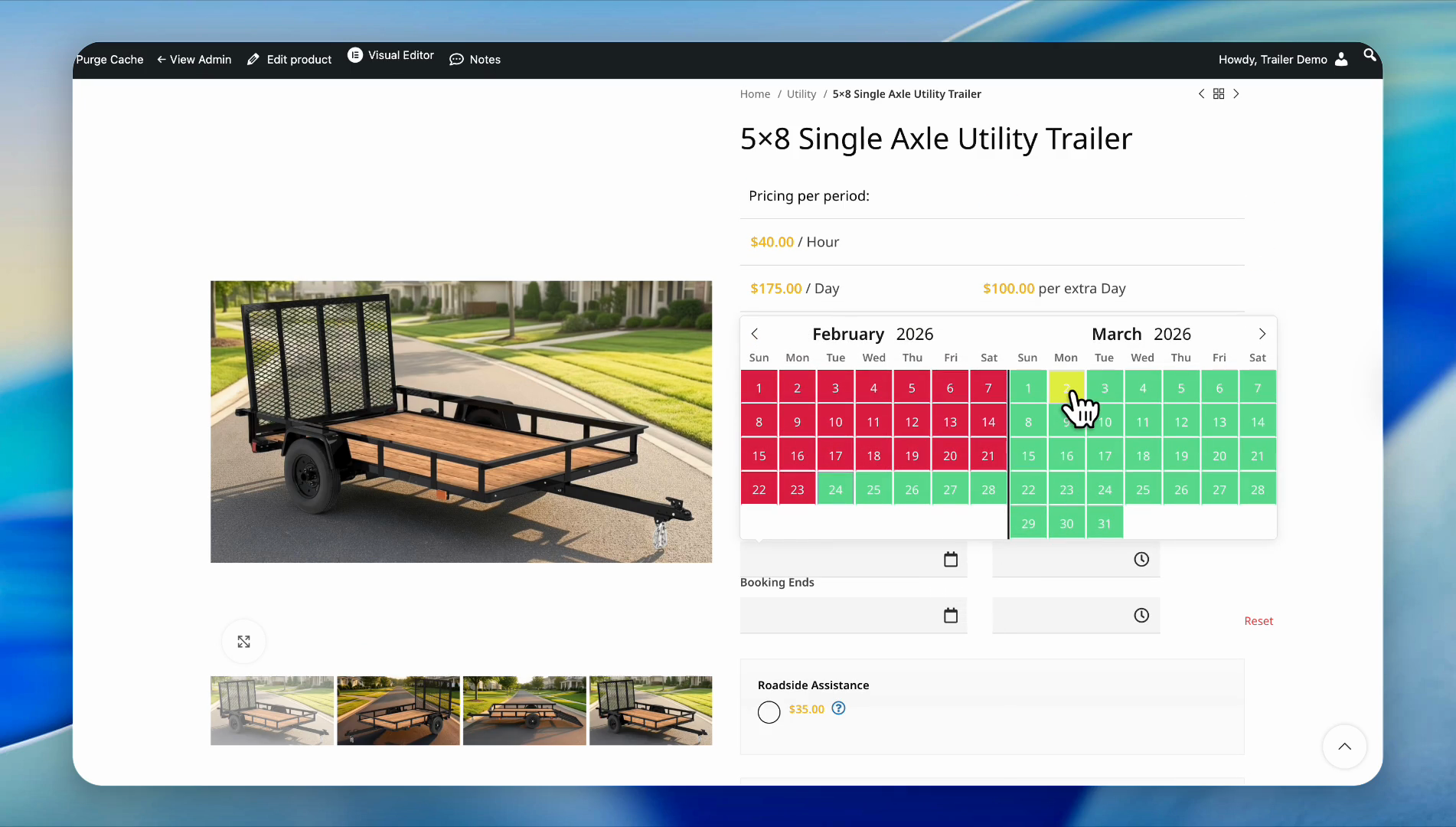Open Visual Editor in admin bar

point(391,55)
